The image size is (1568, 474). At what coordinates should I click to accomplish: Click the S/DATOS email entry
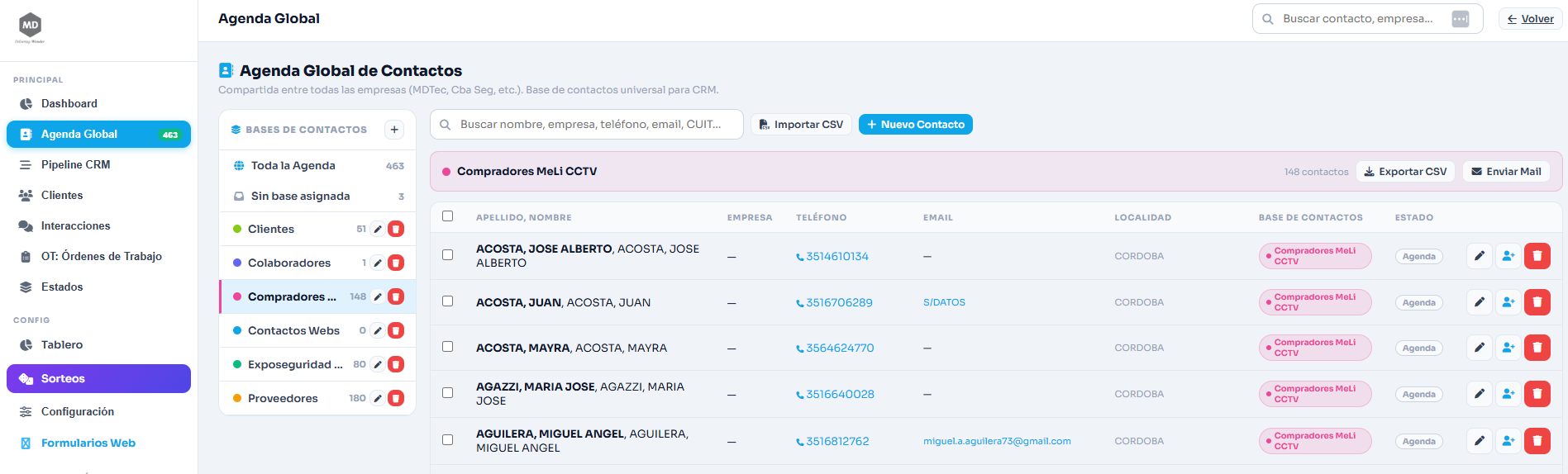coord(944,302)
